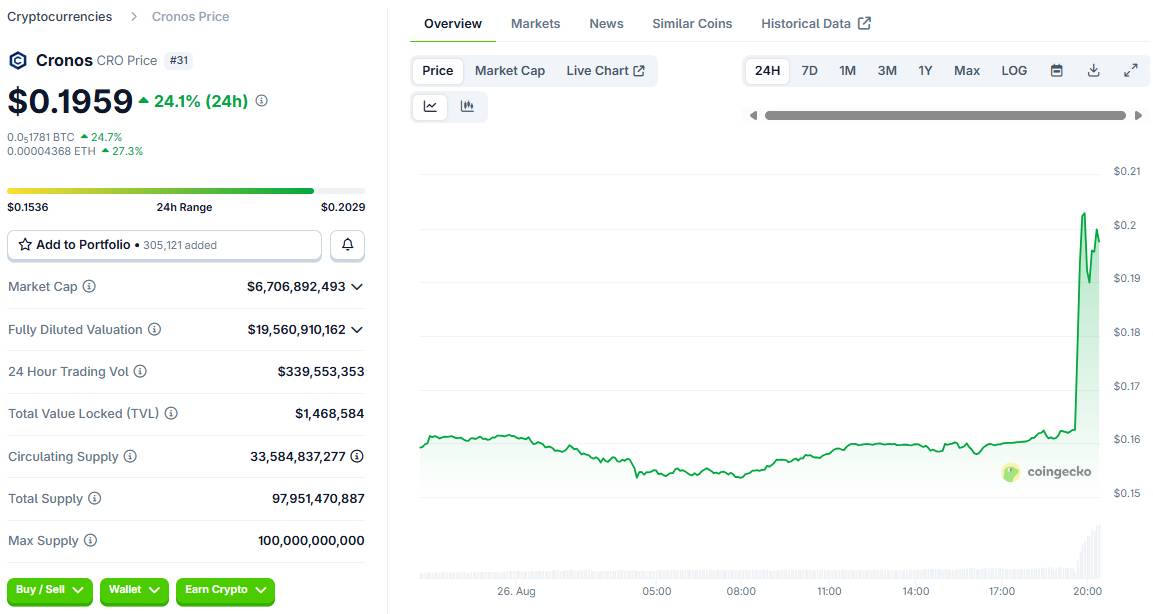1153x614 pixels.
Task: Switch to candlestick chart view
Action: point(467,106)
